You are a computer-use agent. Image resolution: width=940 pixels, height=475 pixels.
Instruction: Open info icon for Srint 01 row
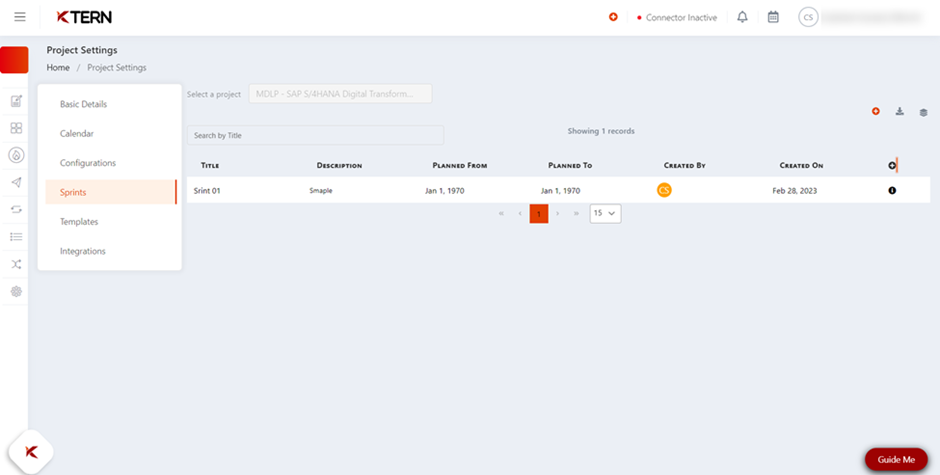point(892,190)
